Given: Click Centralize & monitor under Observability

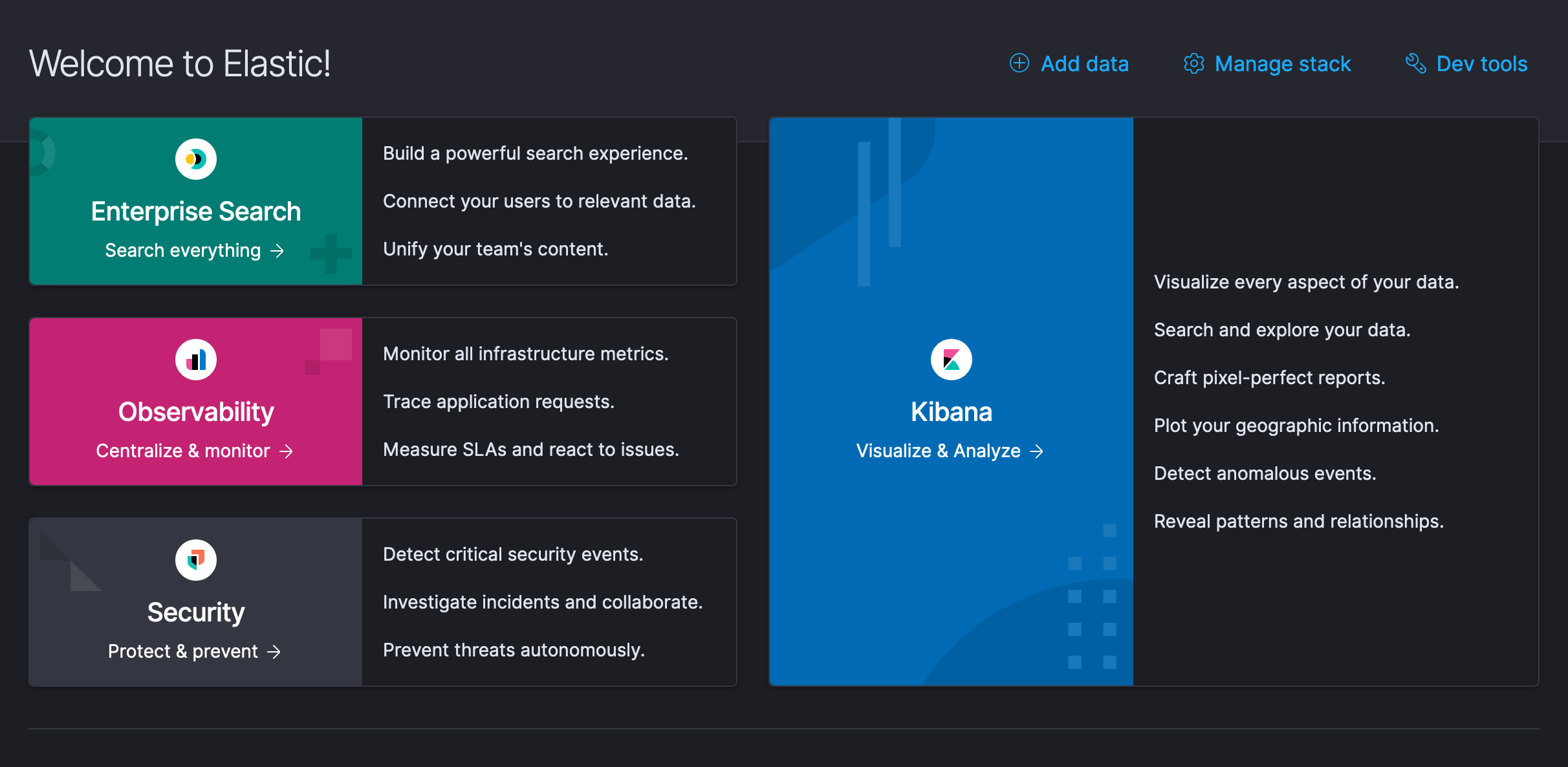Looking at the screenshot, I should tap(184, 451).
